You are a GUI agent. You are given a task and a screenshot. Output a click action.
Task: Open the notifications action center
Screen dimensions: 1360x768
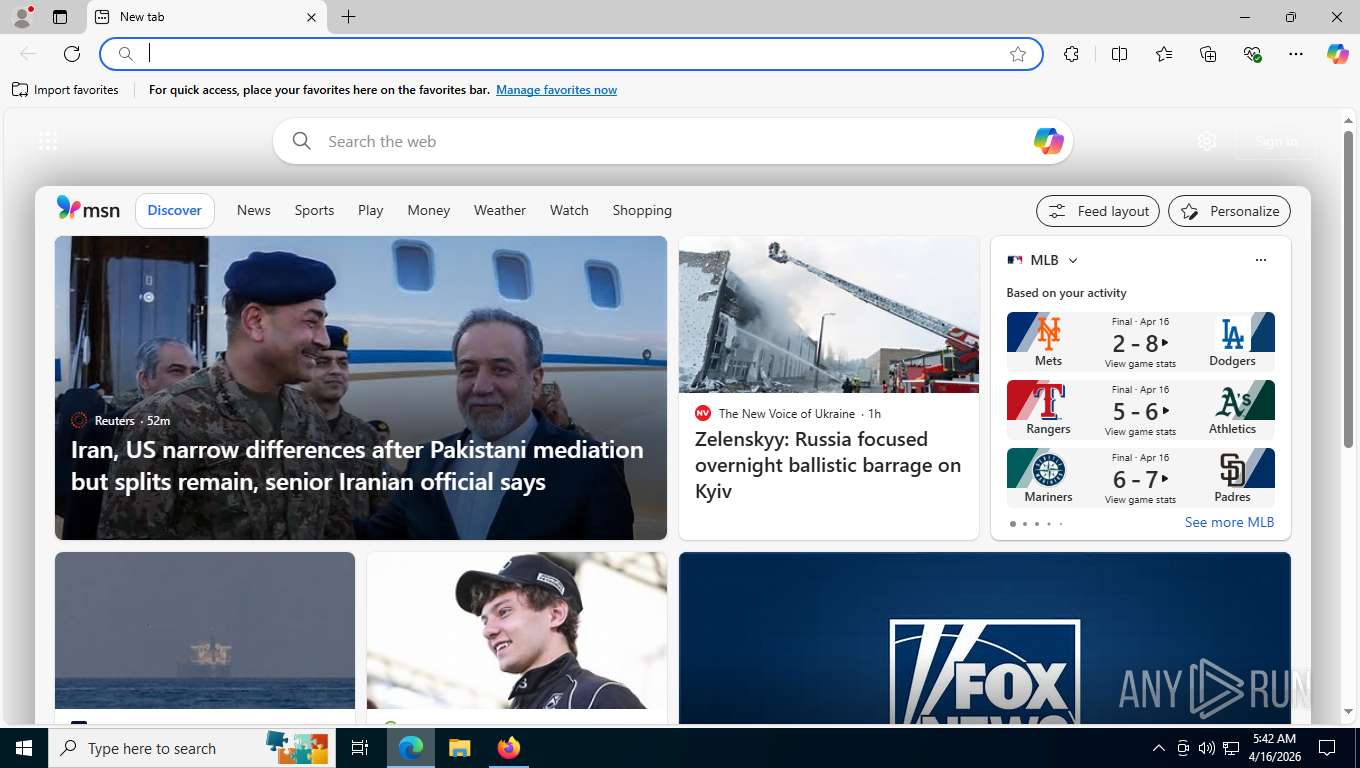click(1327, 748)
